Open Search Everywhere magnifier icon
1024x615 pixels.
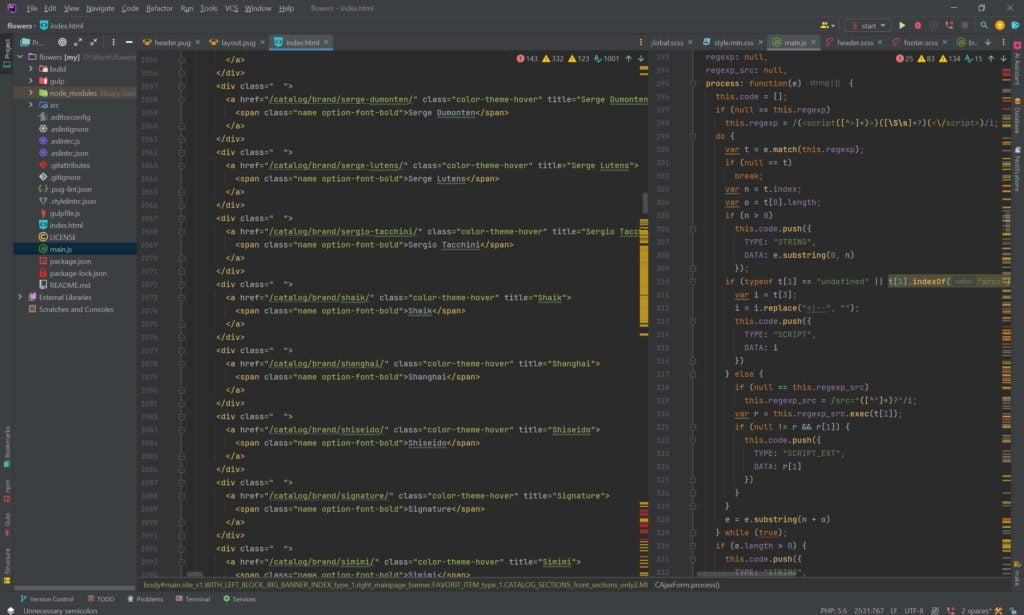pos(982,25)
